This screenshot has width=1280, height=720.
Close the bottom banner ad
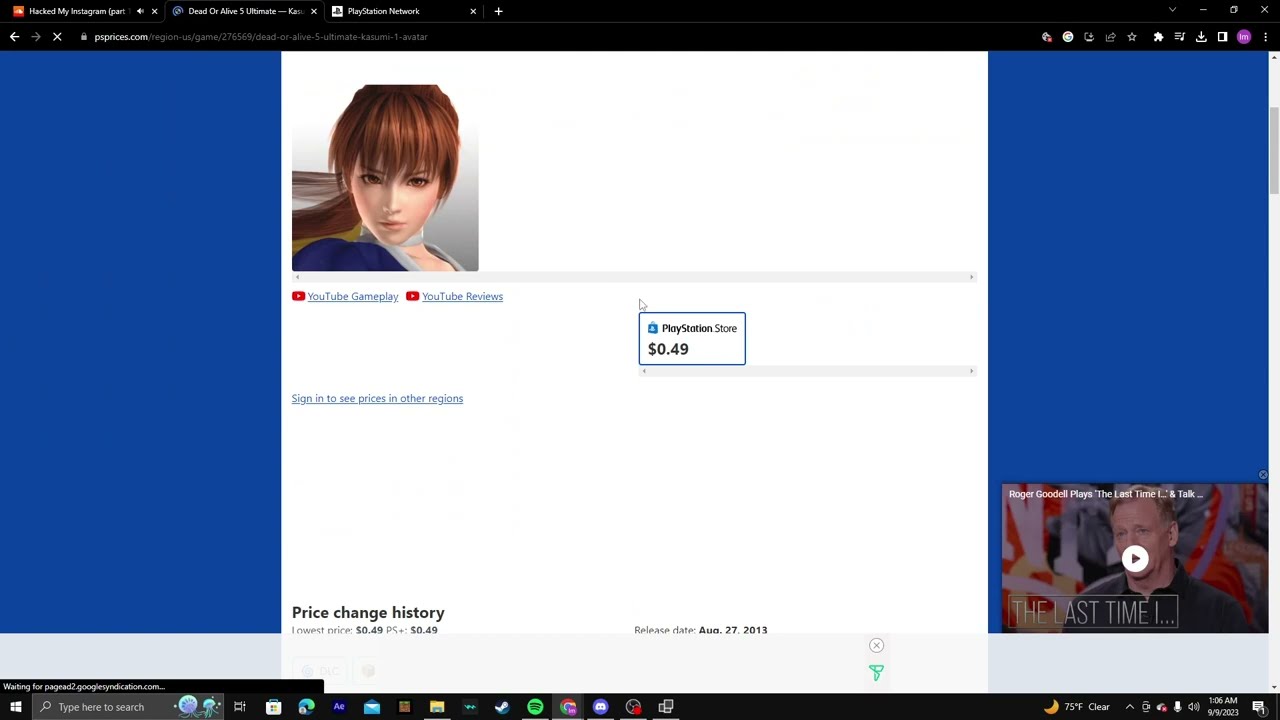coord(876,645)
